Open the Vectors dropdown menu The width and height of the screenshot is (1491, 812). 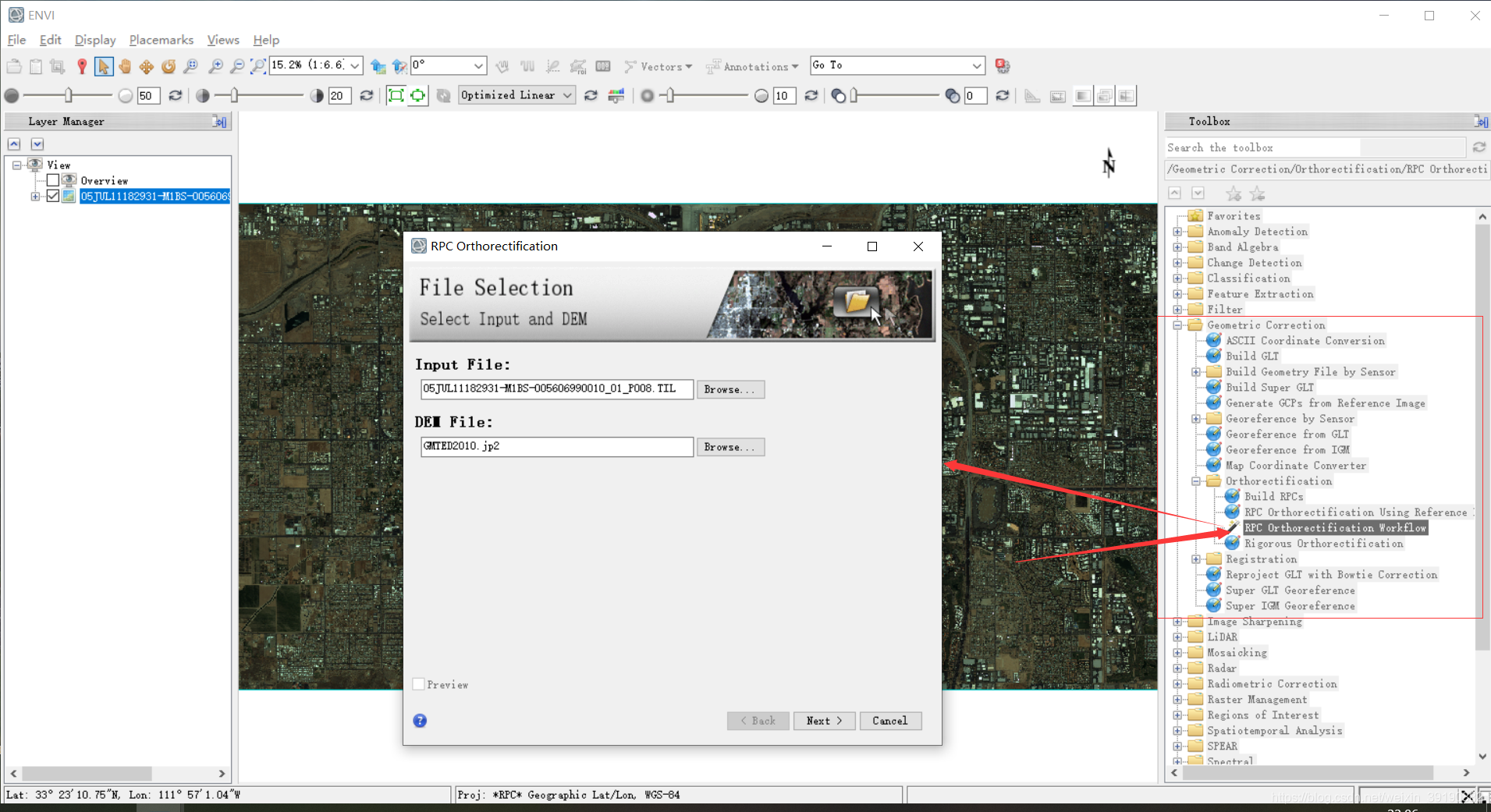pyautogui.click(x=659, y=66)
